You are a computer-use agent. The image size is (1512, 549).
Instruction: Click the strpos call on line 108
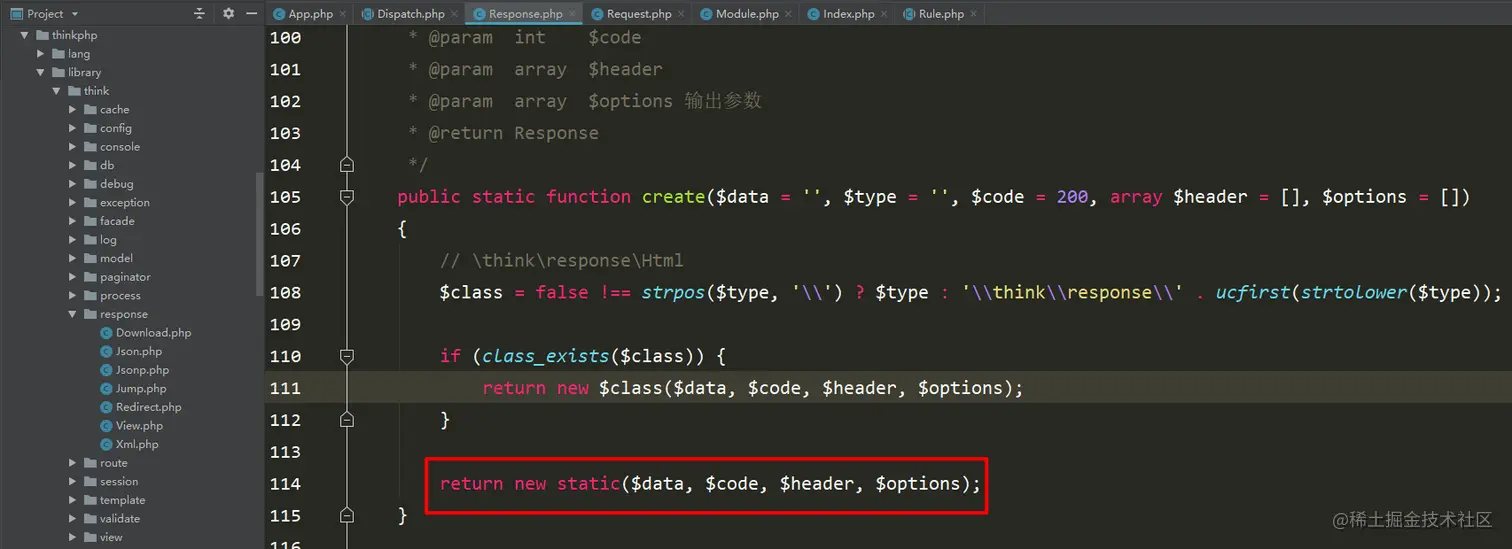(673, 292)
